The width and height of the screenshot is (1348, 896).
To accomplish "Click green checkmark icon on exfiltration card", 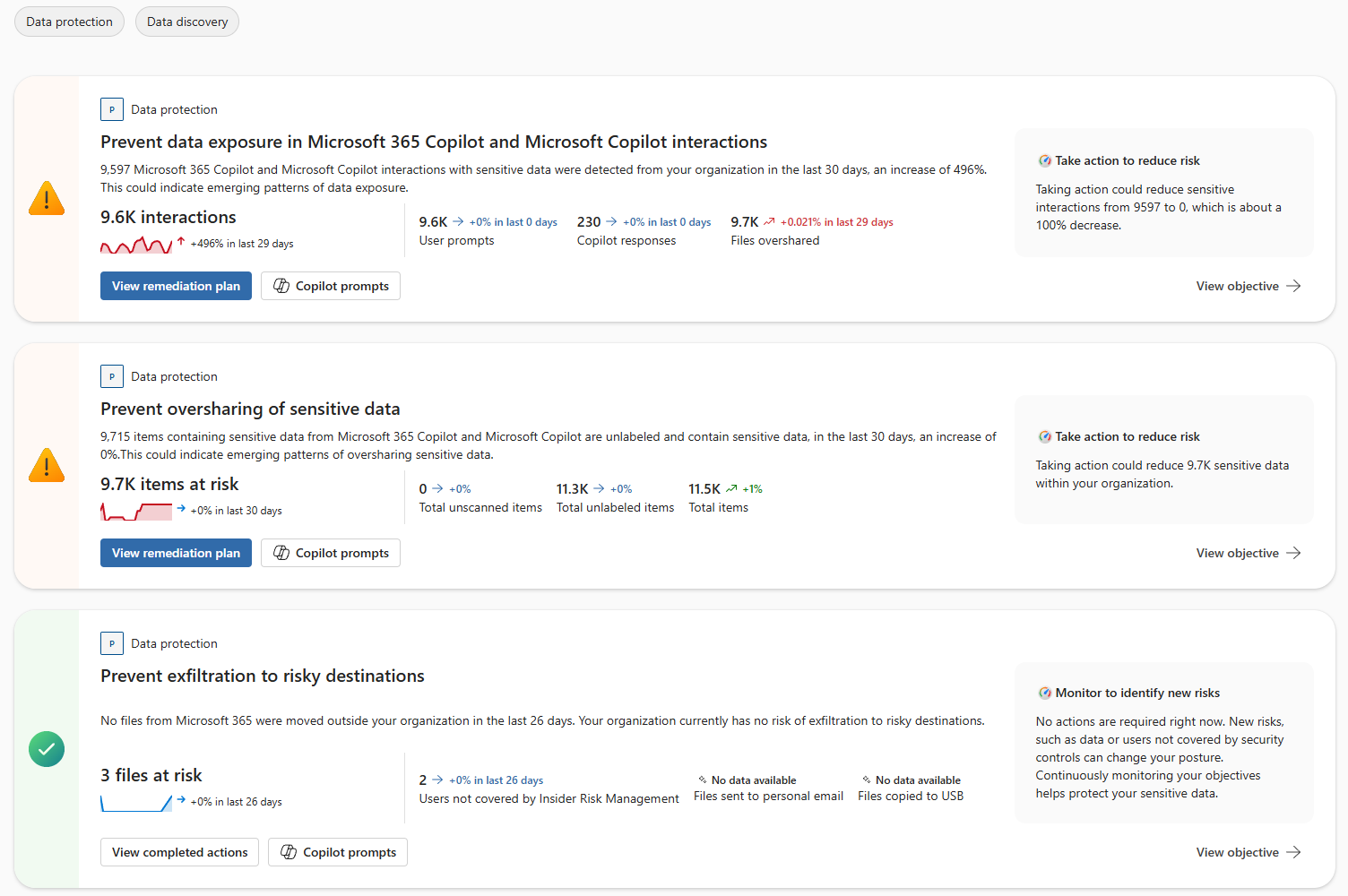I will (x=47, y=749).
